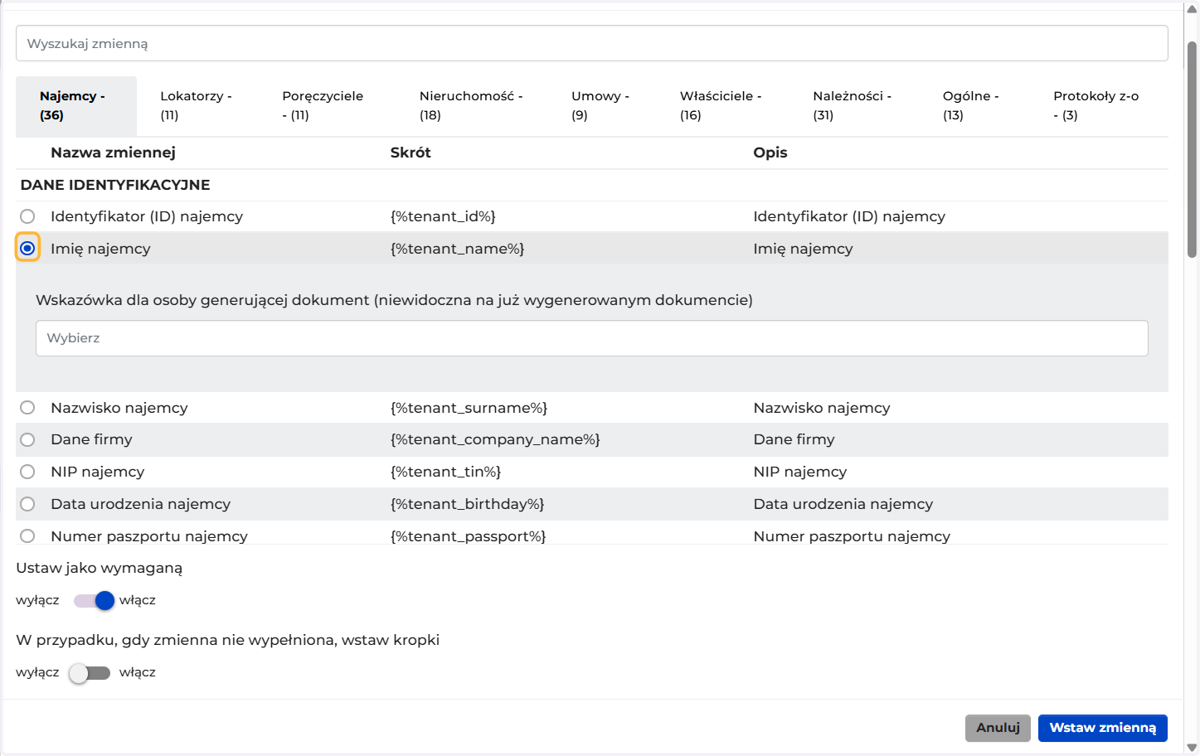Click the vertical scrollbar thumb
Image resolution: width=1200 pixels, height=756 pixels.
[1191, 150]
